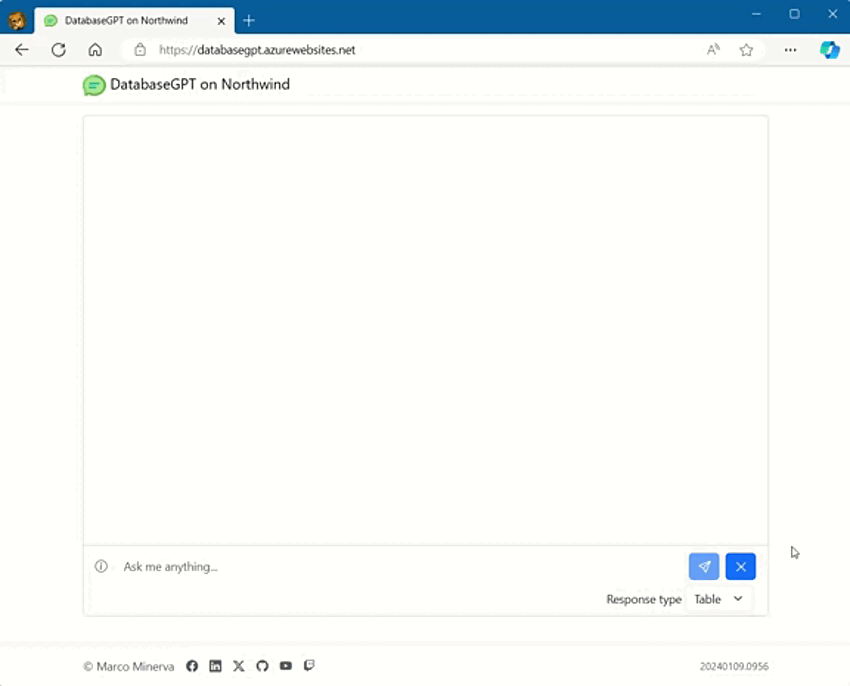850x686 pixels.
Task: Reload the page with refresh icon
Action: 59,50
